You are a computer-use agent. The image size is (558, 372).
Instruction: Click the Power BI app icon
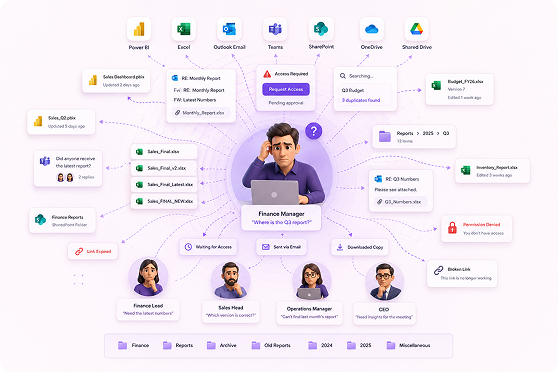pos(139,29)
